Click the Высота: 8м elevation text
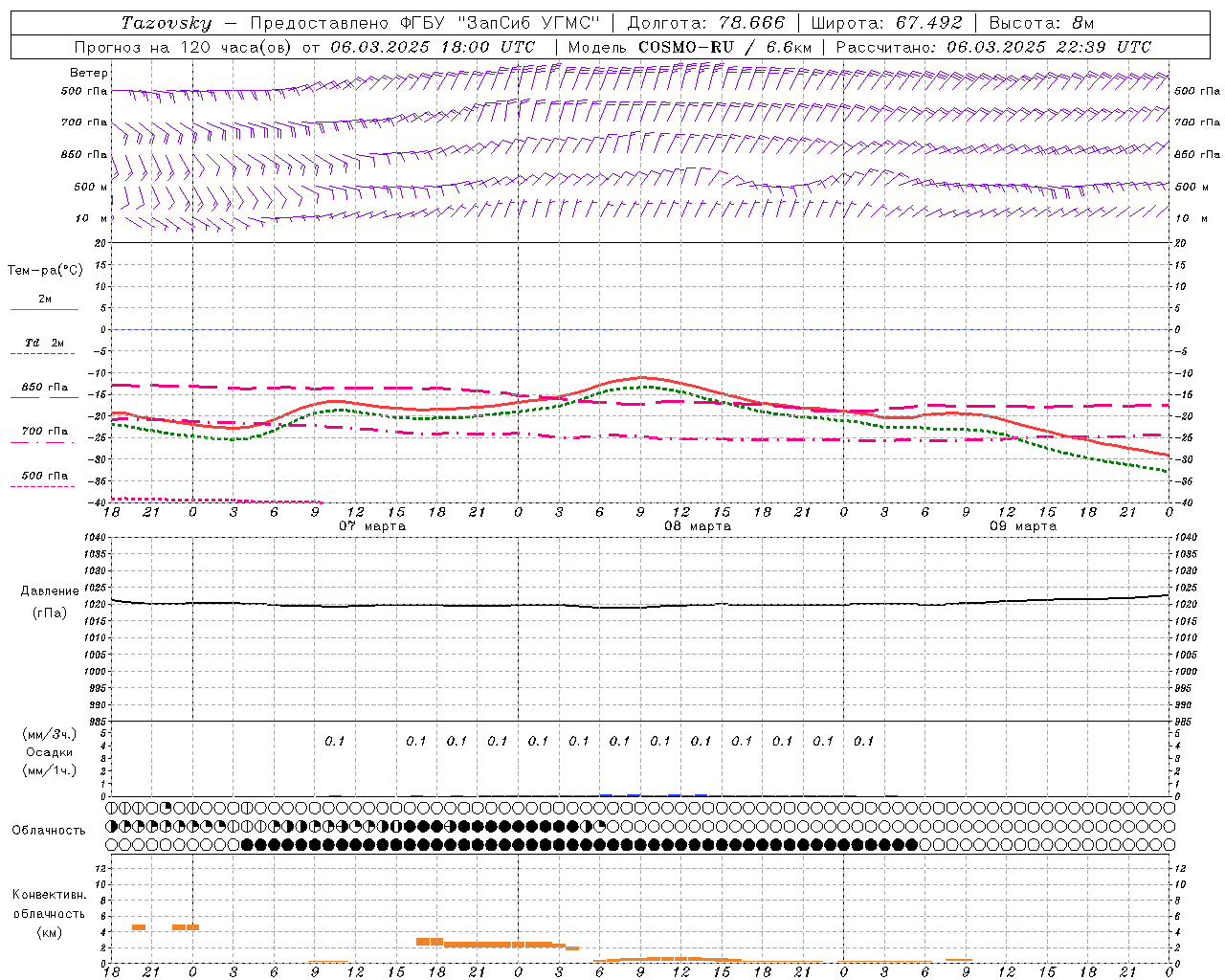 pyautogui.click(x=1041, y=23)
